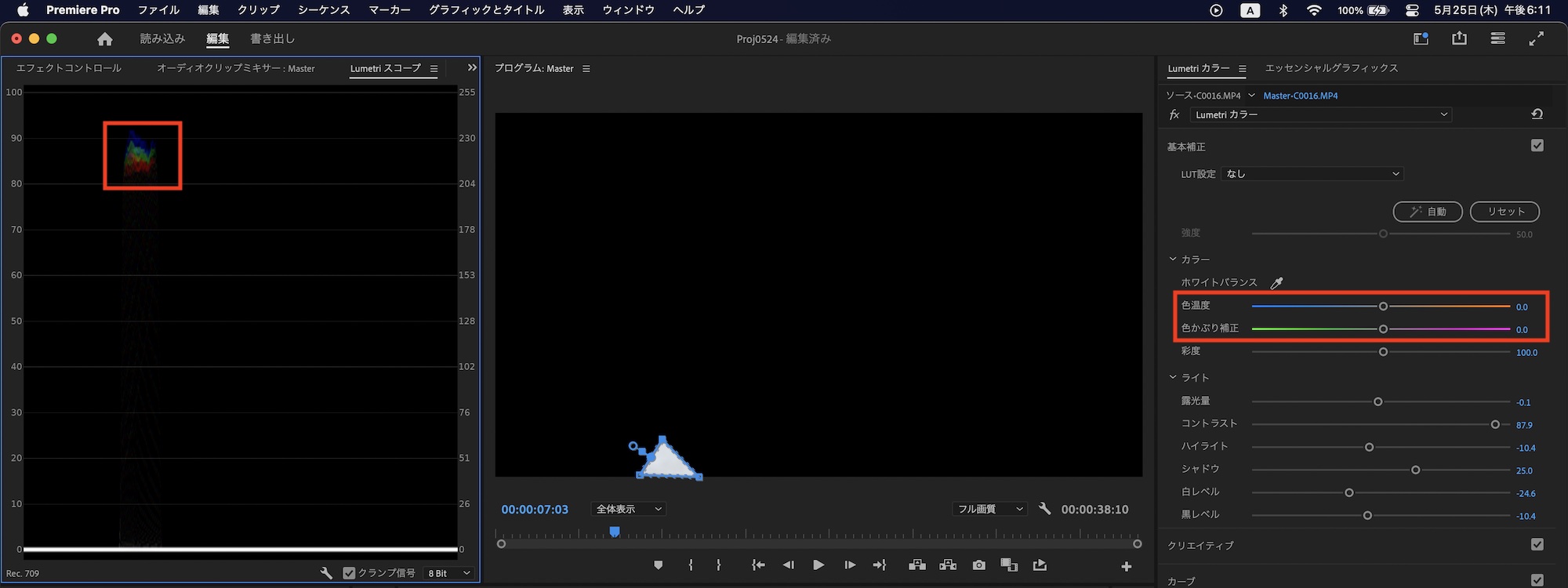Click the 自動 auto button
This screenshot has width=1568, height=588.
tap(1427, 212)
